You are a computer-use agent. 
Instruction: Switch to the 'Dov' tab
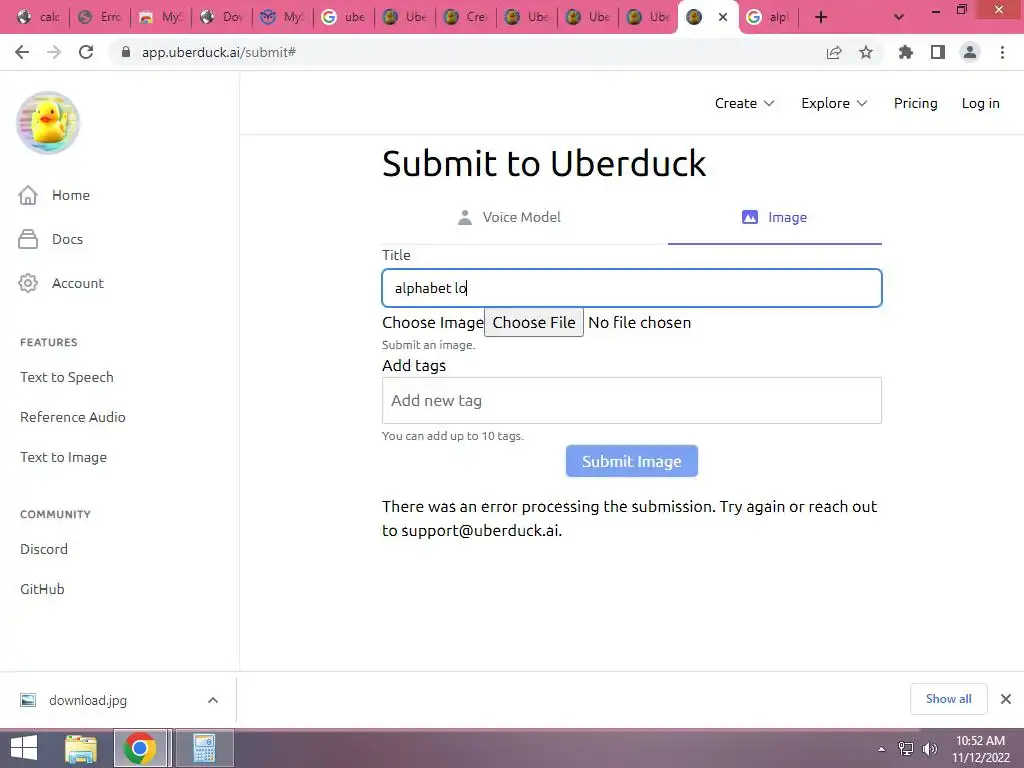[x=222, y=17]
